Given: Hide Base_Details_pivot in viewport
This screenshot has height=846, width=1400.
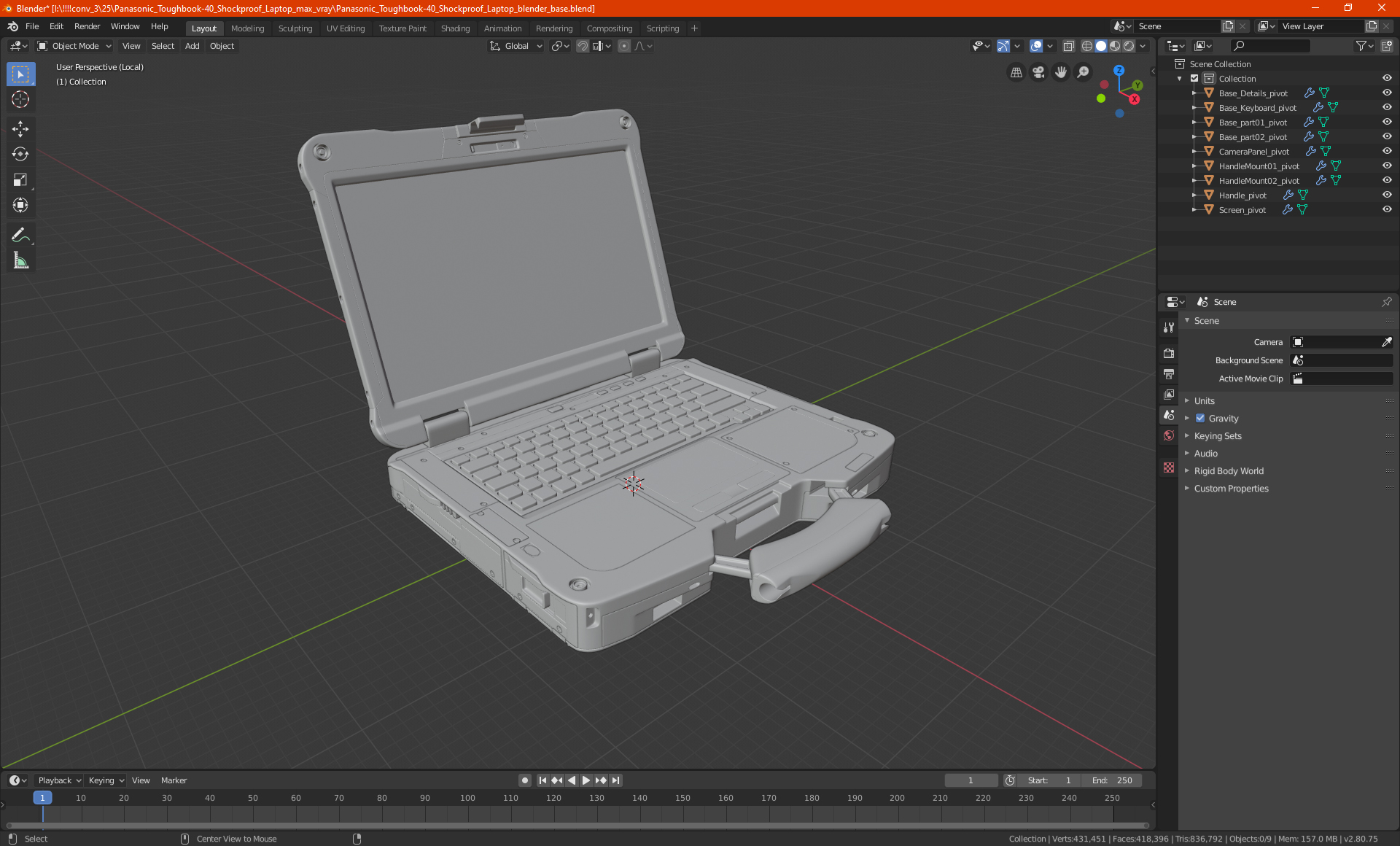Looking at the screenshot, I should (1387, 93).
